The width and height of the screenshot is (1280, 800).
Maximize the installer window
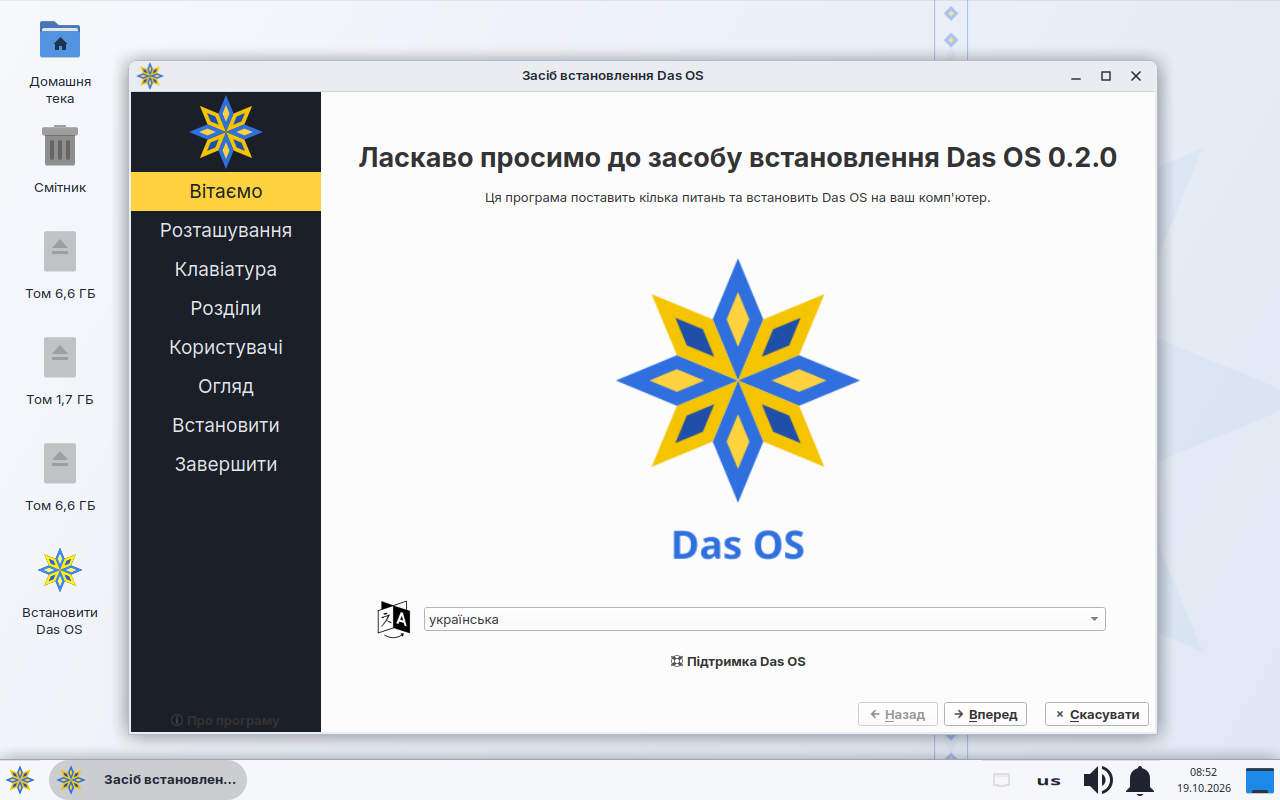[x=1106, y=76]
